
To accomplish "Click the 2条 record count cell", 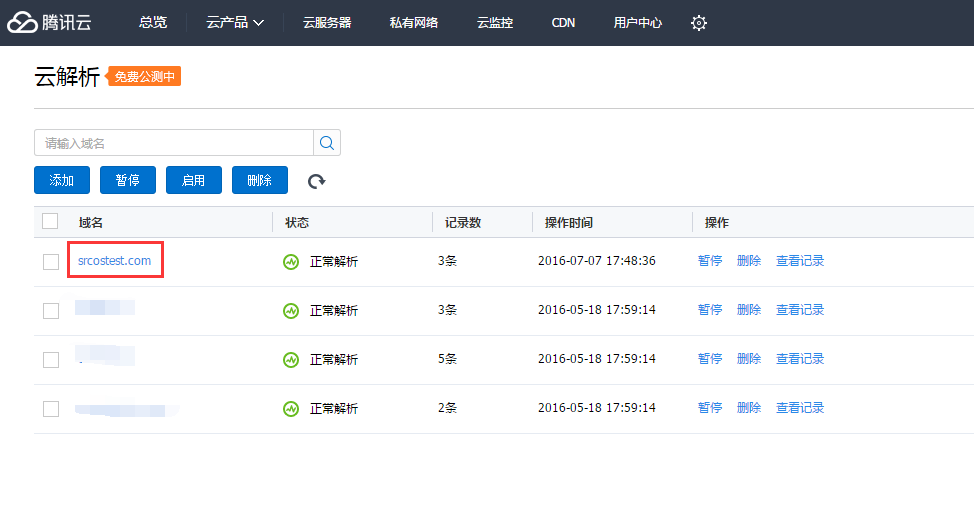I will pyautogui.click(x=447, y=408).
